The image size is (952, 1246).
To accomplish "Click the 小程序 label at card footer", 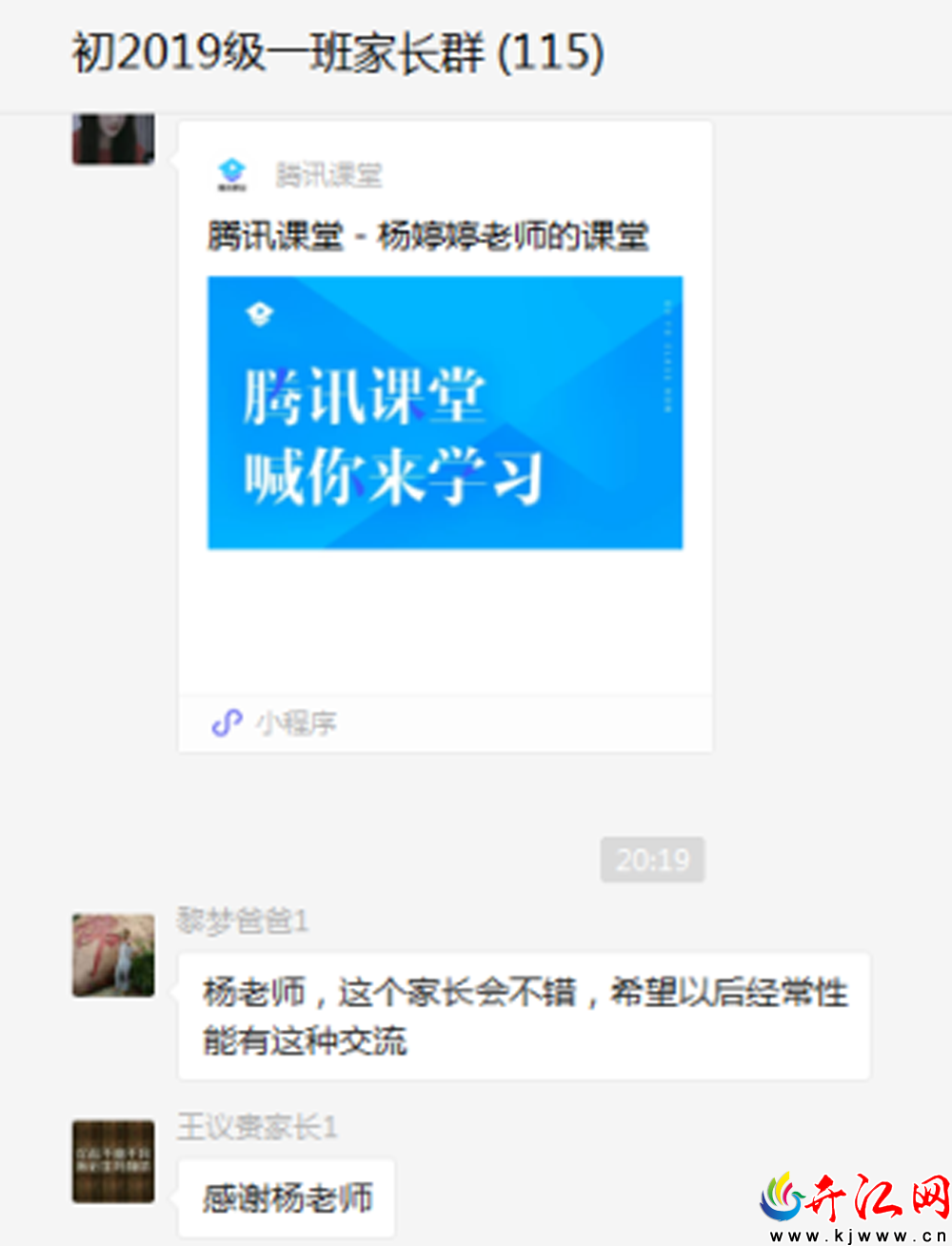I will [296, 723].
